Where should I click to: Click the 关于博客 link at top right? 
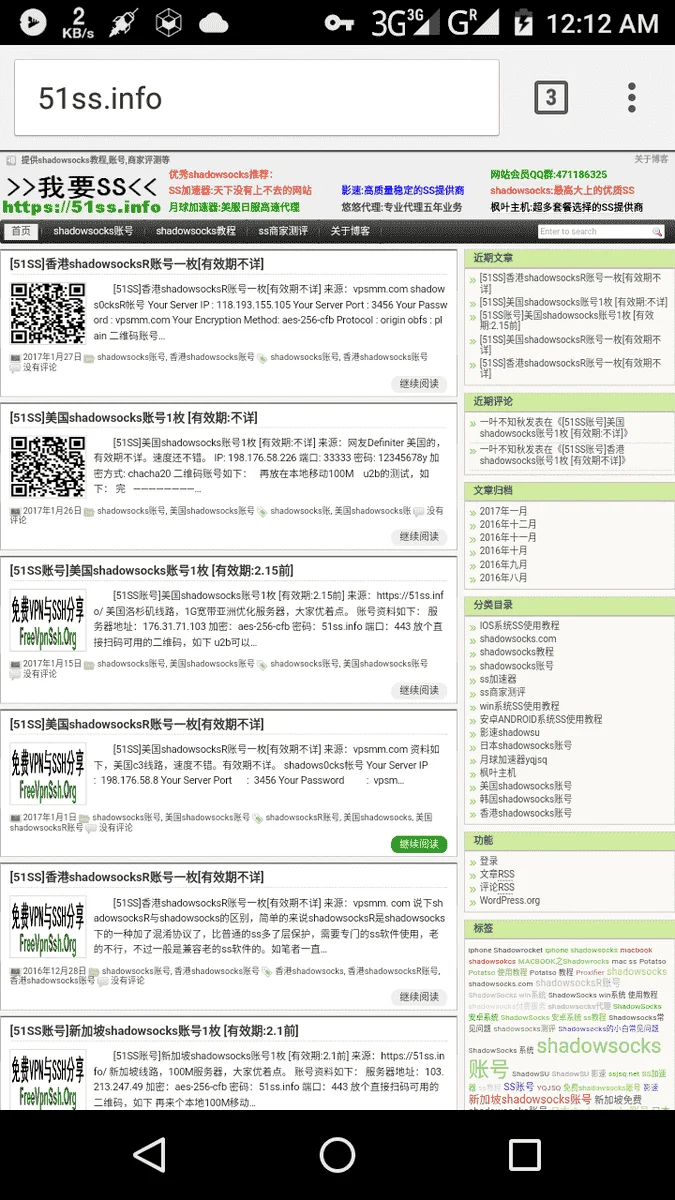pyautogui.click(x=650, y=159)
